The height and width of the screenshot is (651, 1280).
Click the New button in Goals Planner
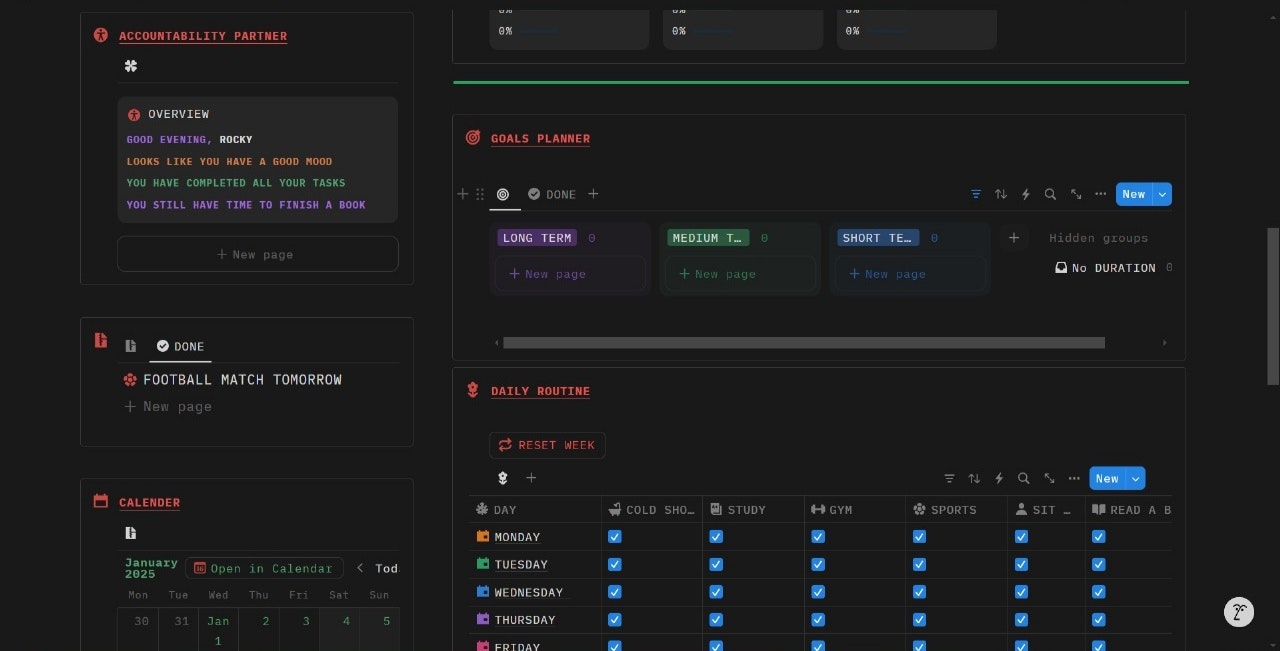1134,194
